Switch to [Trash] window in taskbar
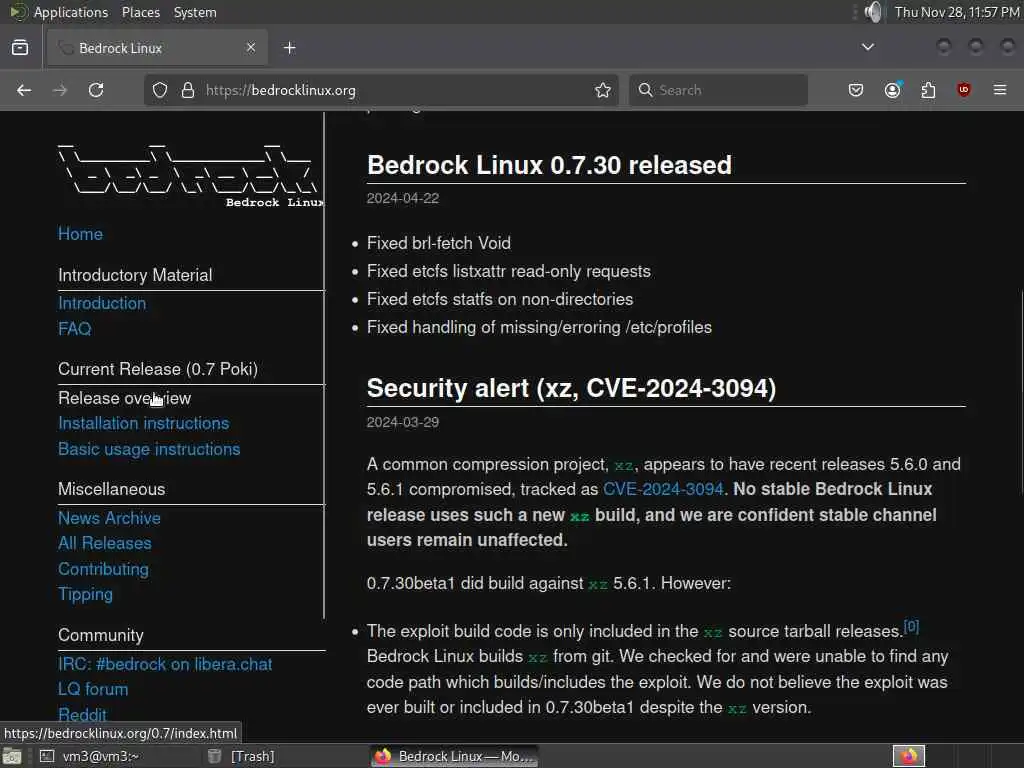This screenshot has width=1024, height=768. point(252,756)
